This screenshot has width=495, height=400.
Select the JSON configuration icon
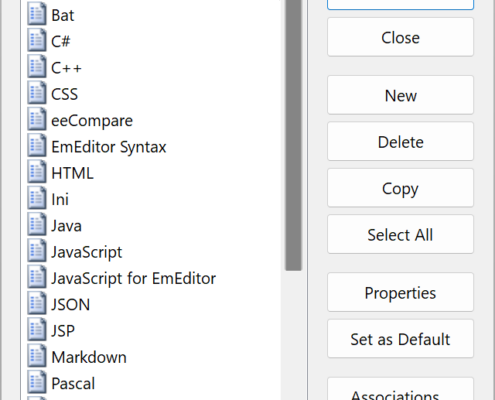(37, 304)
